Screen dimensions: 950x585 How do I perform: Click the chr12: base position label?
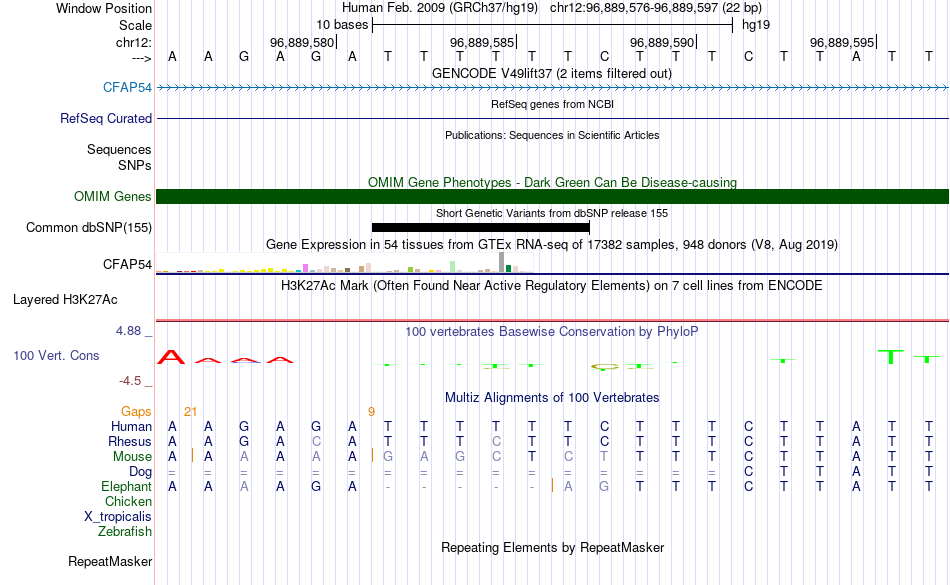[x=133, y=42]
